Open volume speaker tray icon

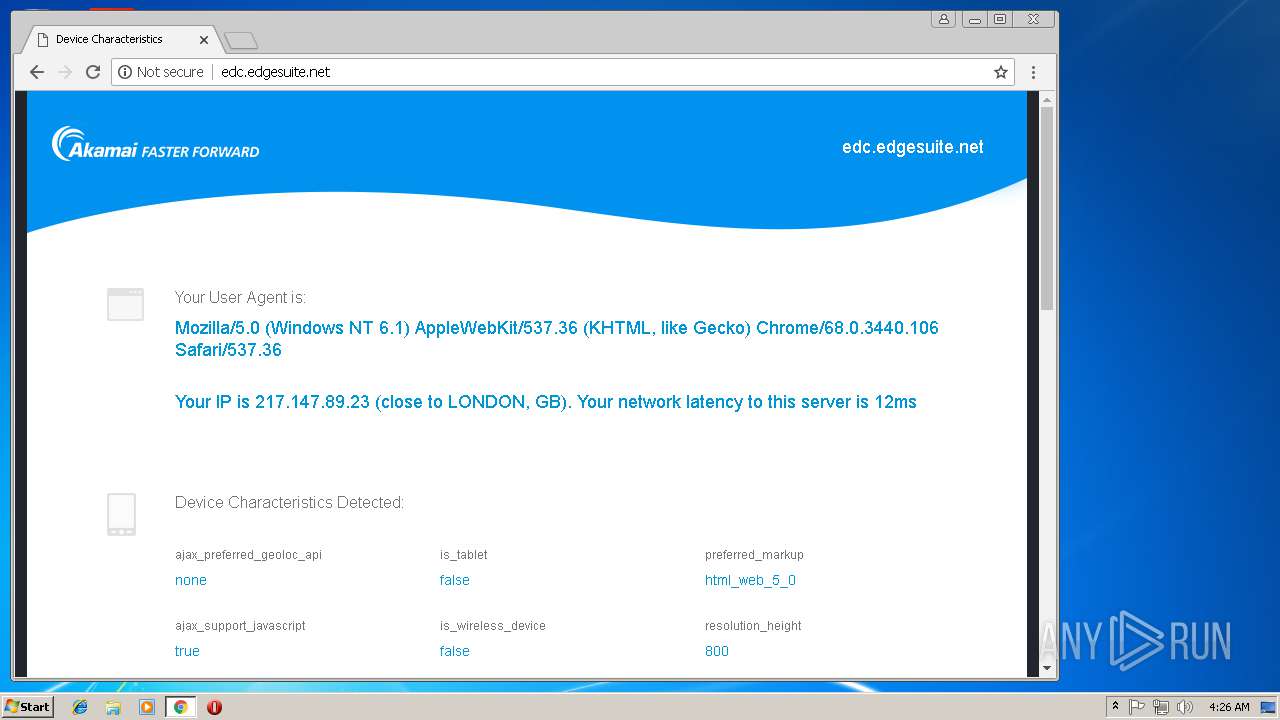tap(1185, 707)
